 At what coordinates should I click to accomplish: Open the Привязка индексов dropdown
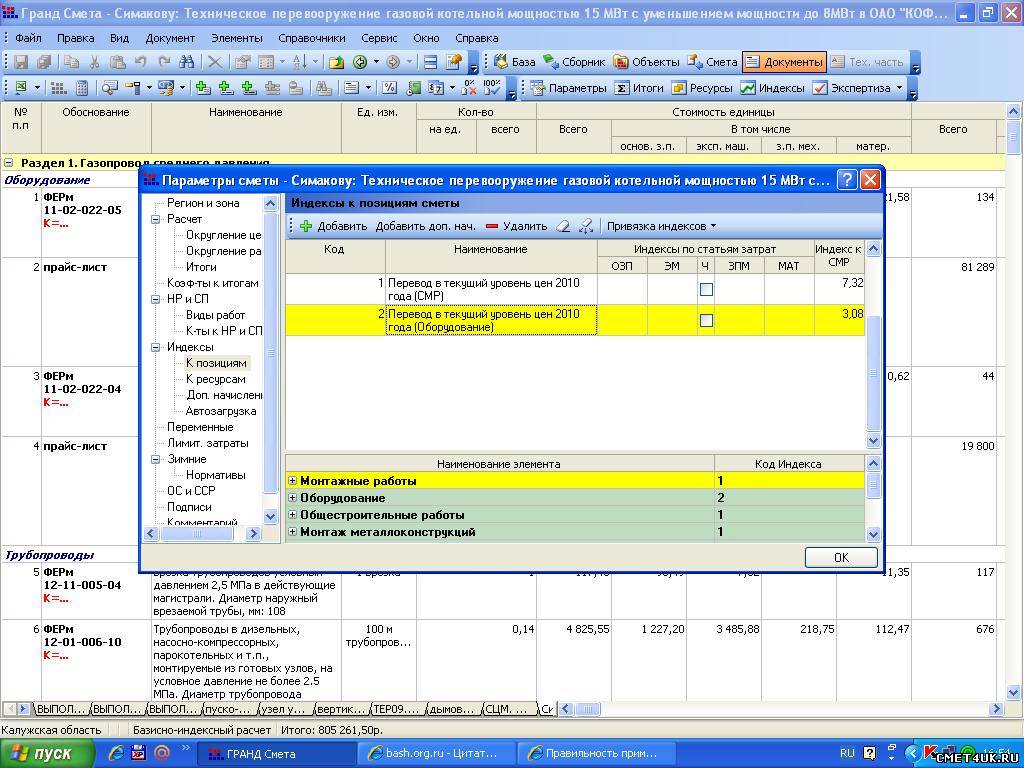tap(661, 226)
